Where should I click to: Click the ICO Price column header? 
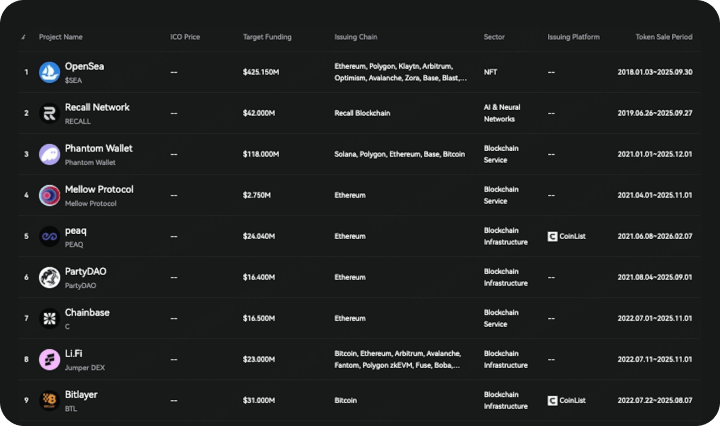click(x=185, y=37)
